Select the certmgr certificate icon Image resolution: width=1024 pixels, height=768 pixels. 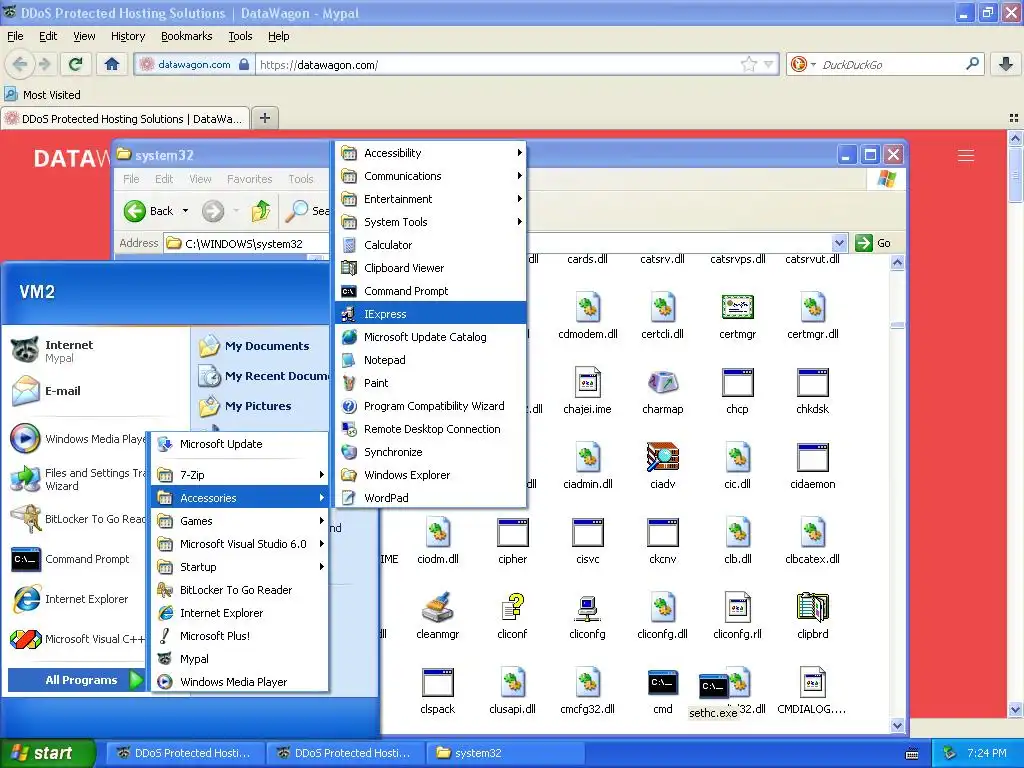737,307
